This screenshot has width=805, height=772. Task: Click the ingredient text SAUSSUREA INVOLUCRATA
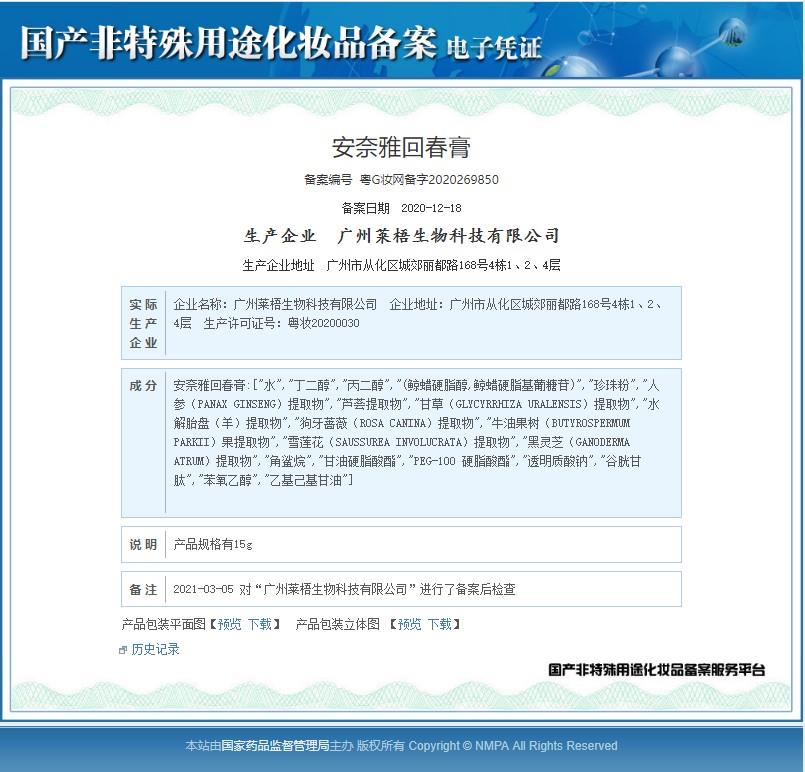(400, 442)
